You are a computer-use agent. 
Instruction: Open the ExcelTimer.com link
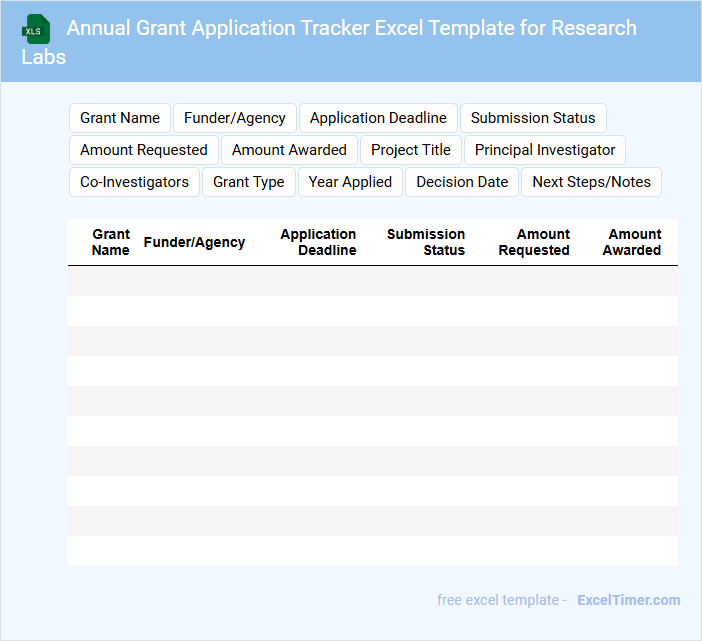click(628, 600)
